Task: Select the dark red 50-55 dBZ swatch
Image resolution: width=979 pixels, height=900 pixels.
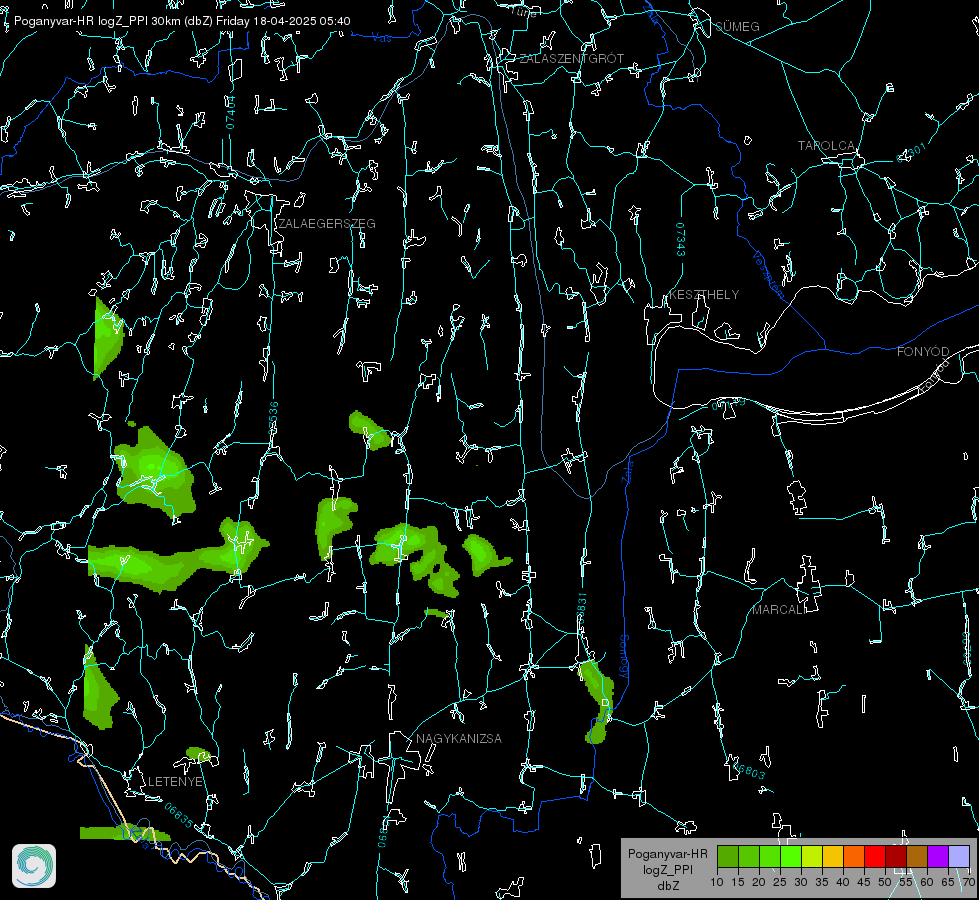Action: (x=896, y=857)
